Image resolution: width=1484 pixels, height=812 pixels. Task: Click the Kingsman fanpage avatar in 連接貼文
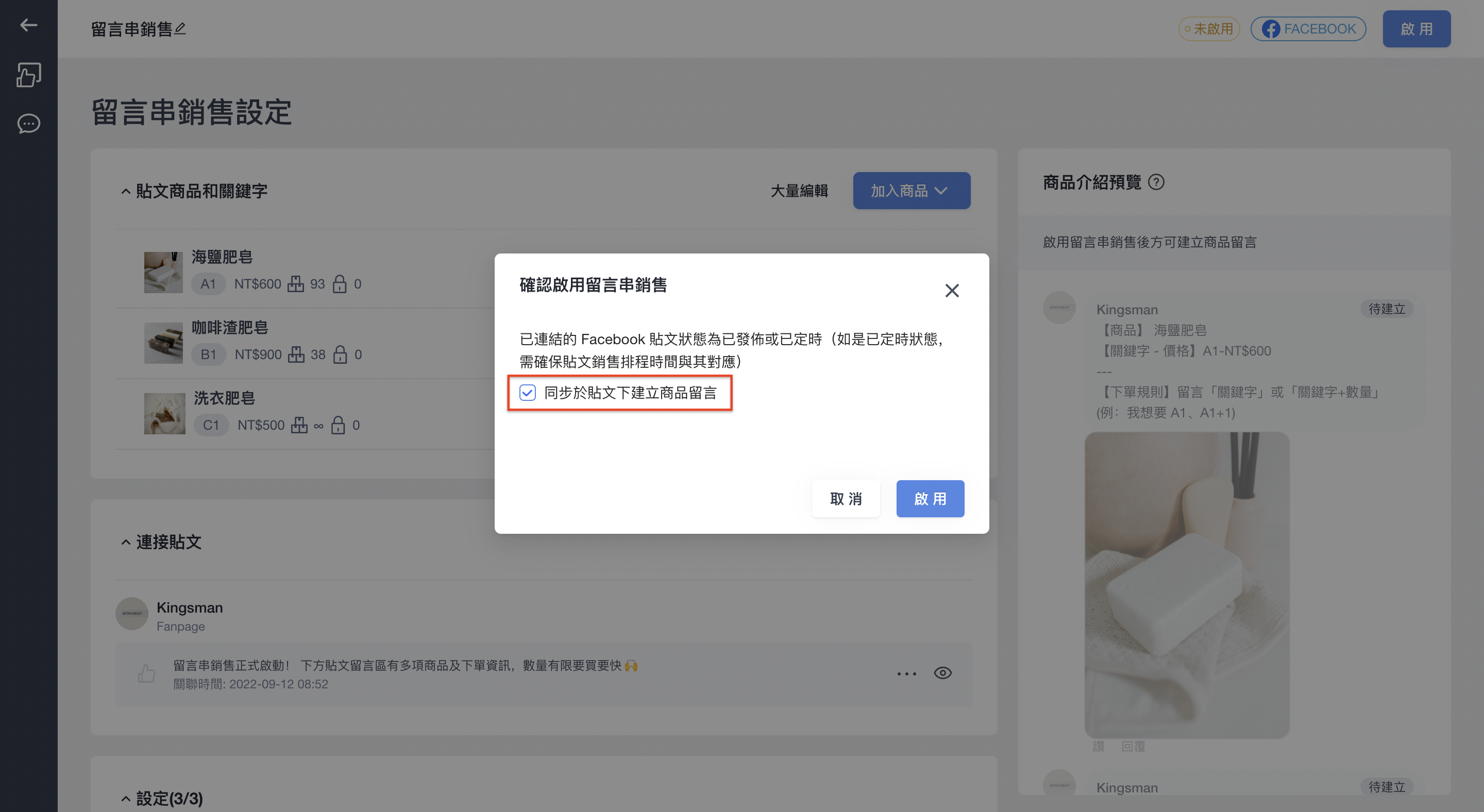coord(132,613)
